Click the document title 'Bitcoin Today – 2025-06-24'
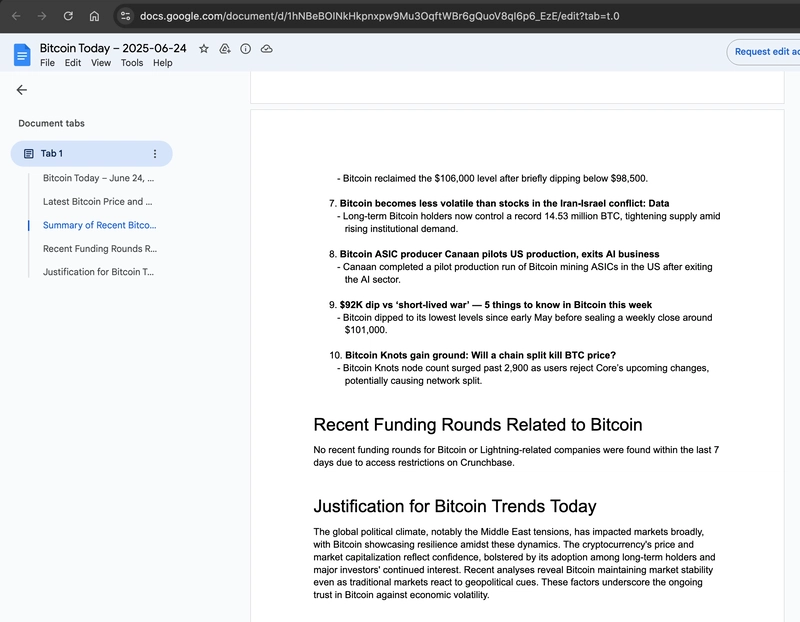 tap(113, 48)
